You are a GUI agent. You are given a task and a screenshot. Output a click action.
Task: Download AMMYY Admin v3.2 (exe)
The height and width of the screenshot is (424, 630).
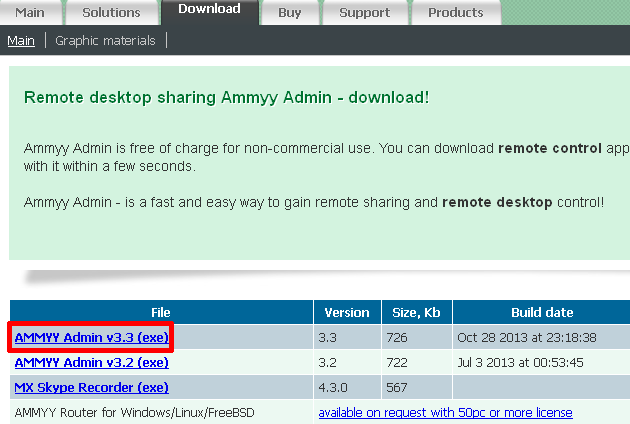pyautogui.click(x=92, y=363)
